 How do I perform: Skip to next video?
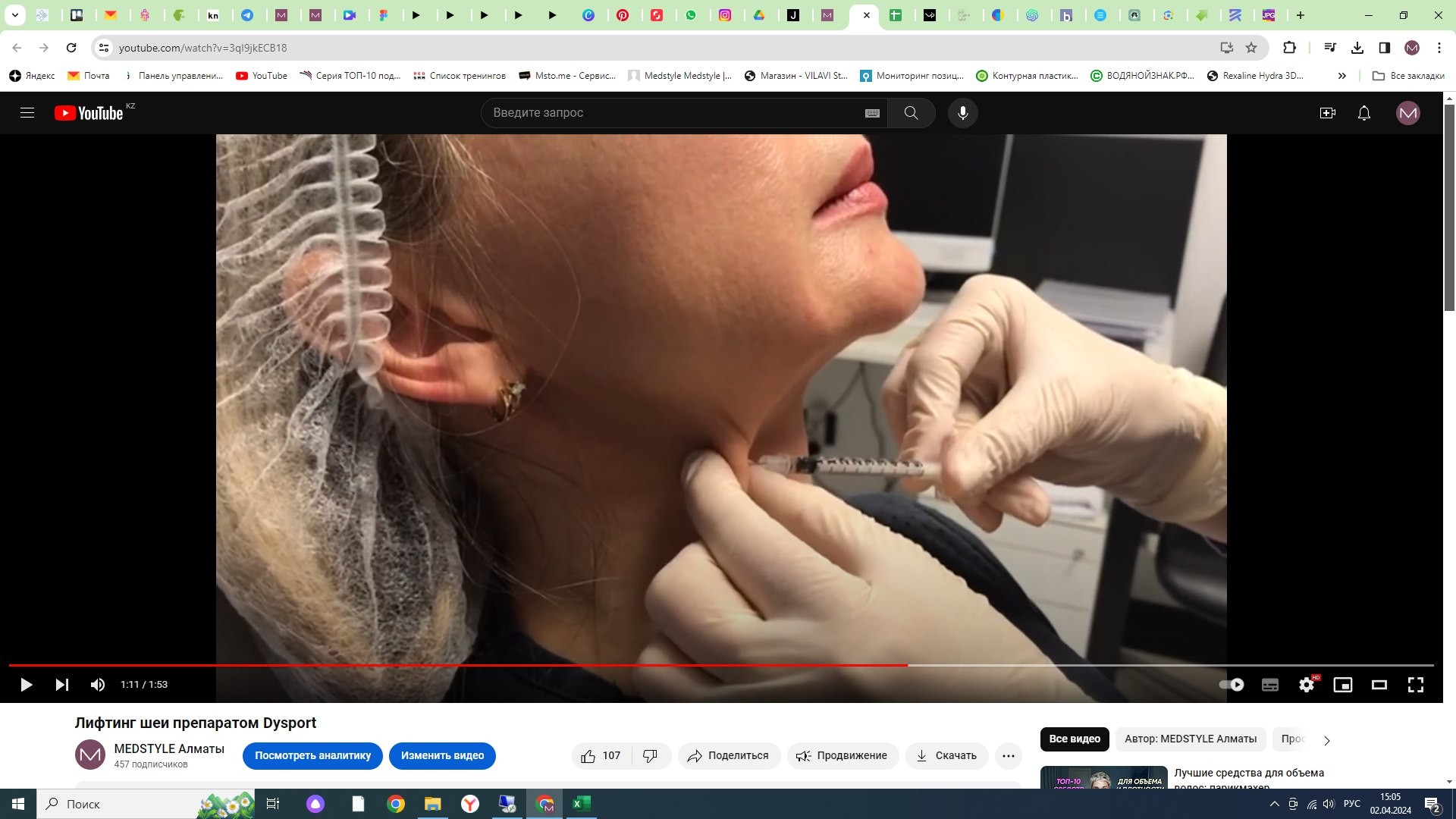(x=62, y=685)
